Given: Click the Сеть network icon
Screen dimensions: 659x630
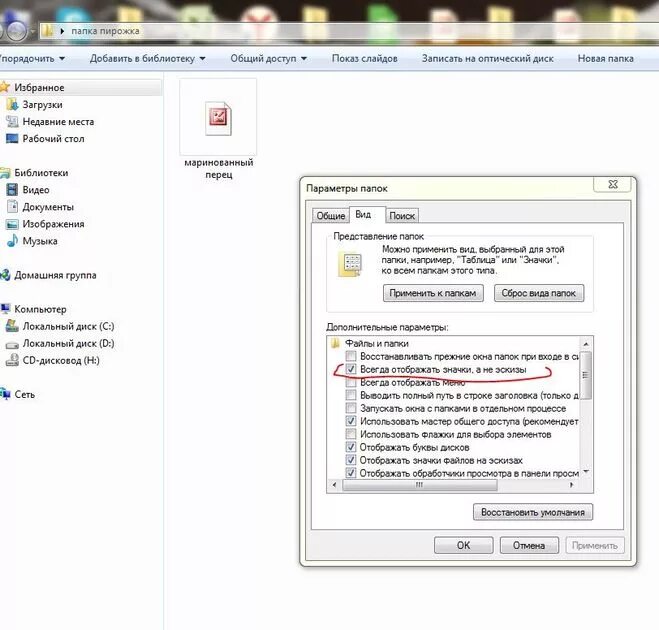Looking at the screenshot, I should pos(5,394).
